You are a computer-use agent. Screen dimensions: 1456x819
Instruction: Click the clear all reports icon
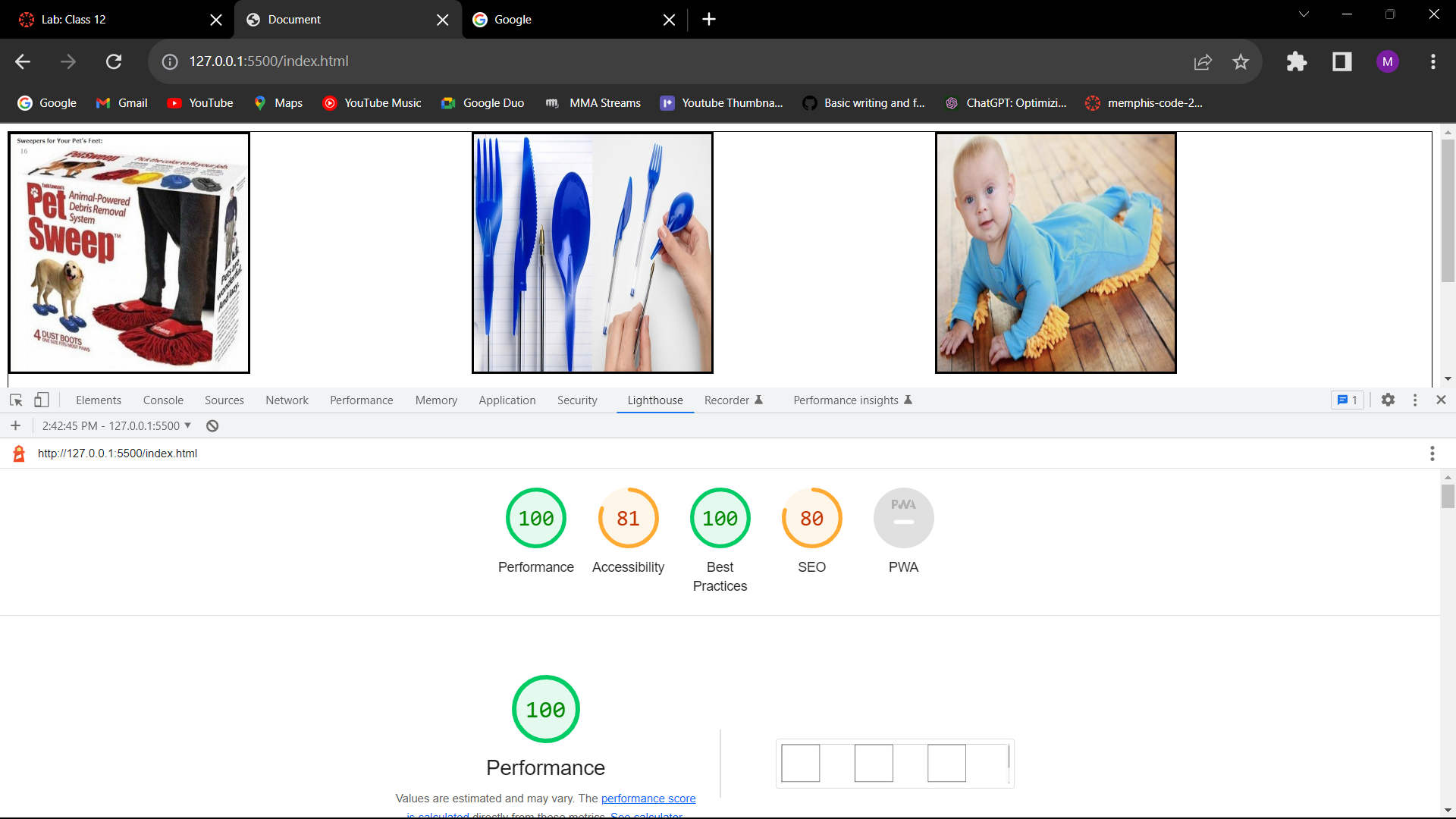pos(212,426)
